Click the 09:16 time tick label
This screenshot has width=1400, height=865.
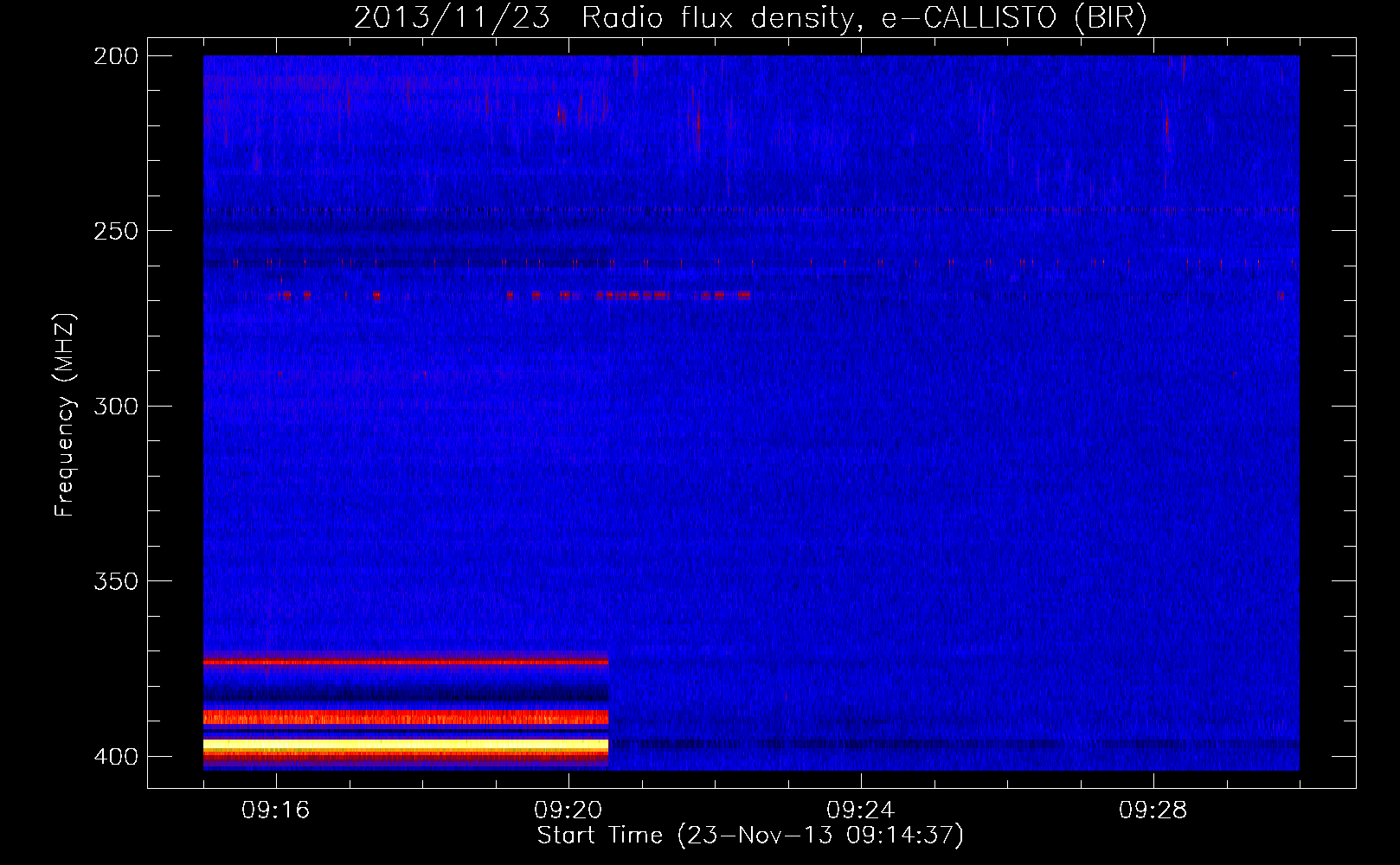[x=276, y=811]
